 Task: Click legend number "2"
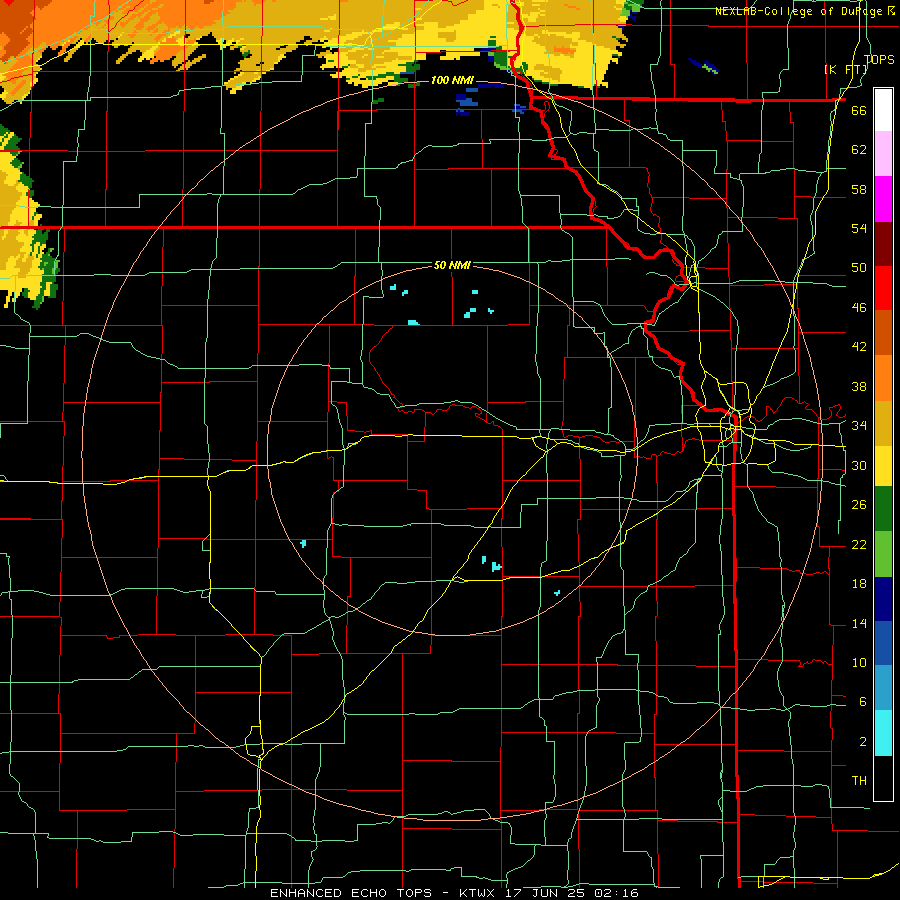(862, 742)
